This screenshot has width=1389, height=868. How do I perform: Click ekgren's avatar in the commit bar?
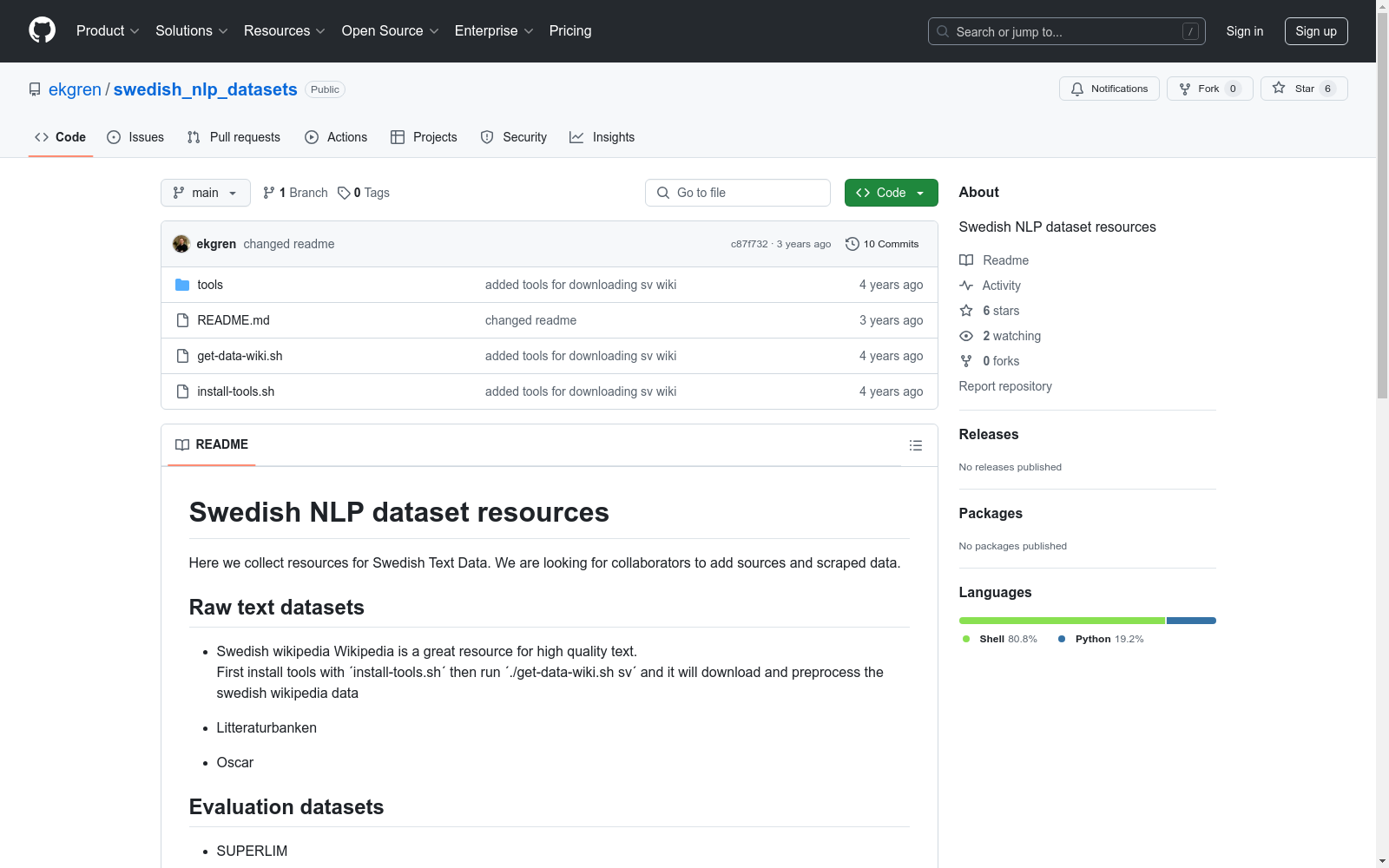[x=181, y=244]
